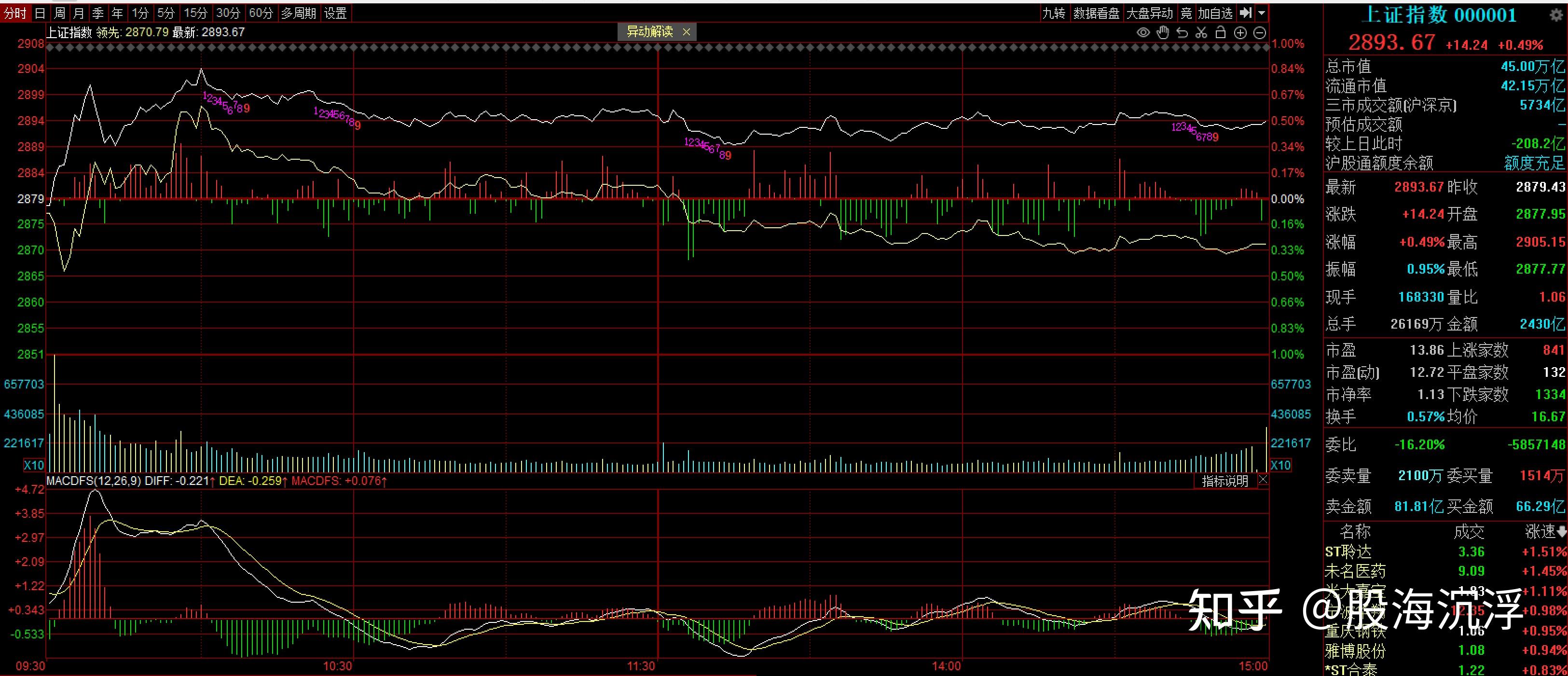Open the 指标说明 indicator description button
The width and height of the screenshot is (1568, 676).
tap(1224, 481)
